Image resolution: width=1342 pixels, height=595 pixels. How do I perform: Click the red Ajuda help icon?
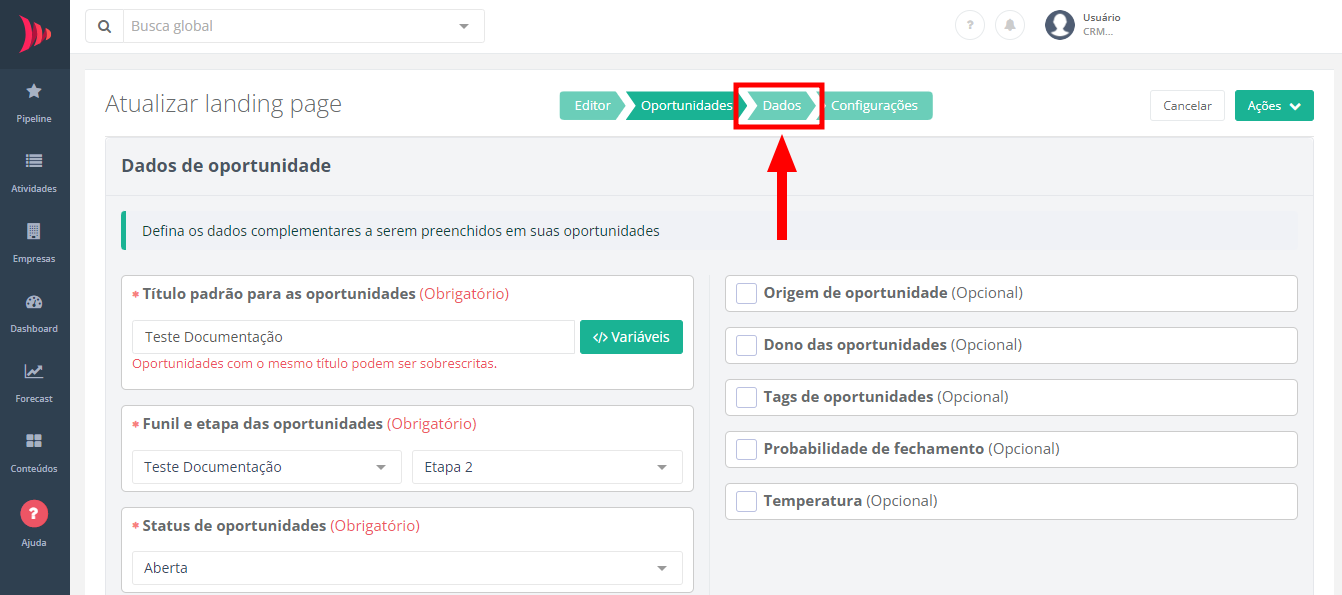(34, 514)
